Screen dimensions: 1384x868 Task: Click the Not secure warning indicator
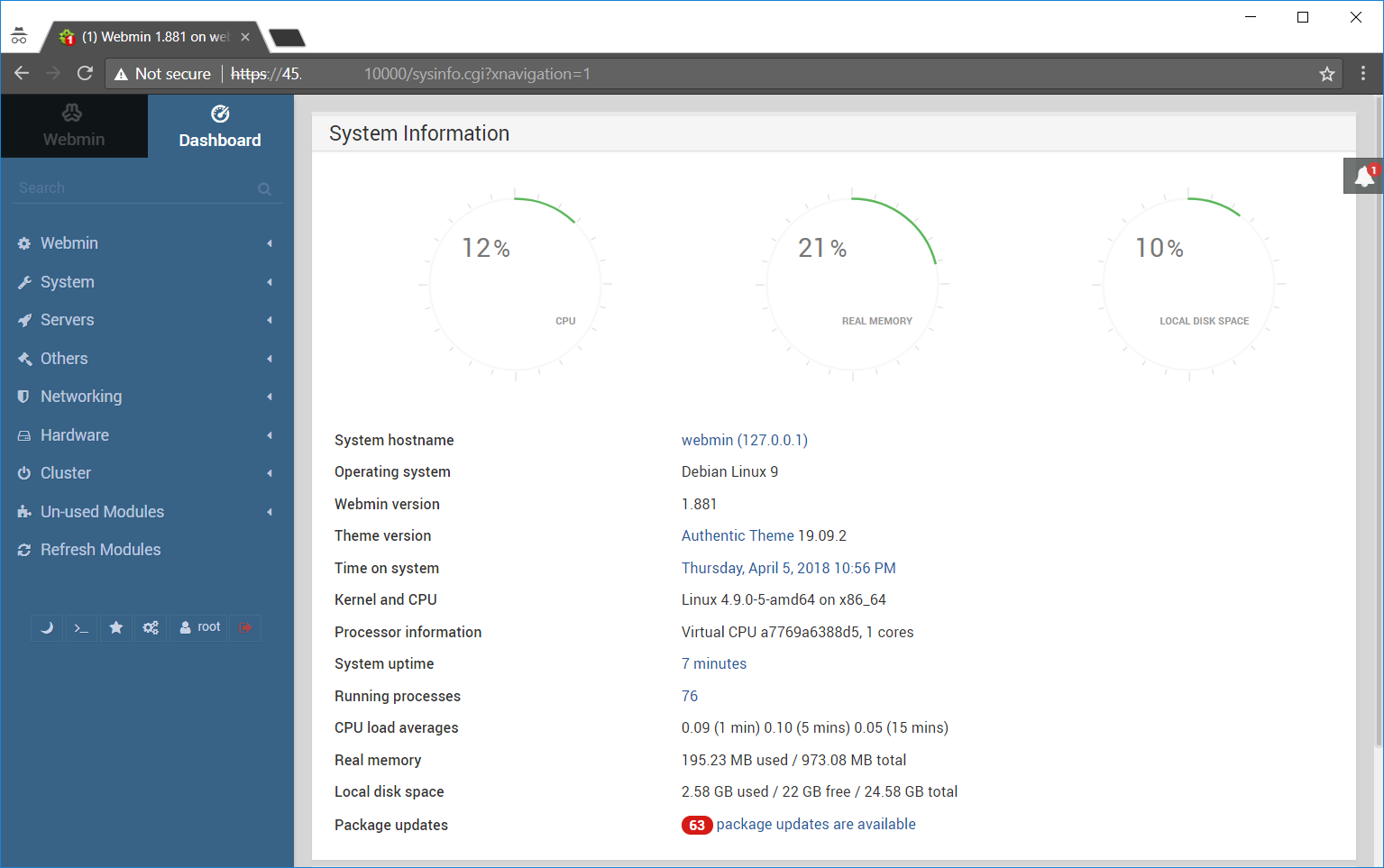[162, 74]
